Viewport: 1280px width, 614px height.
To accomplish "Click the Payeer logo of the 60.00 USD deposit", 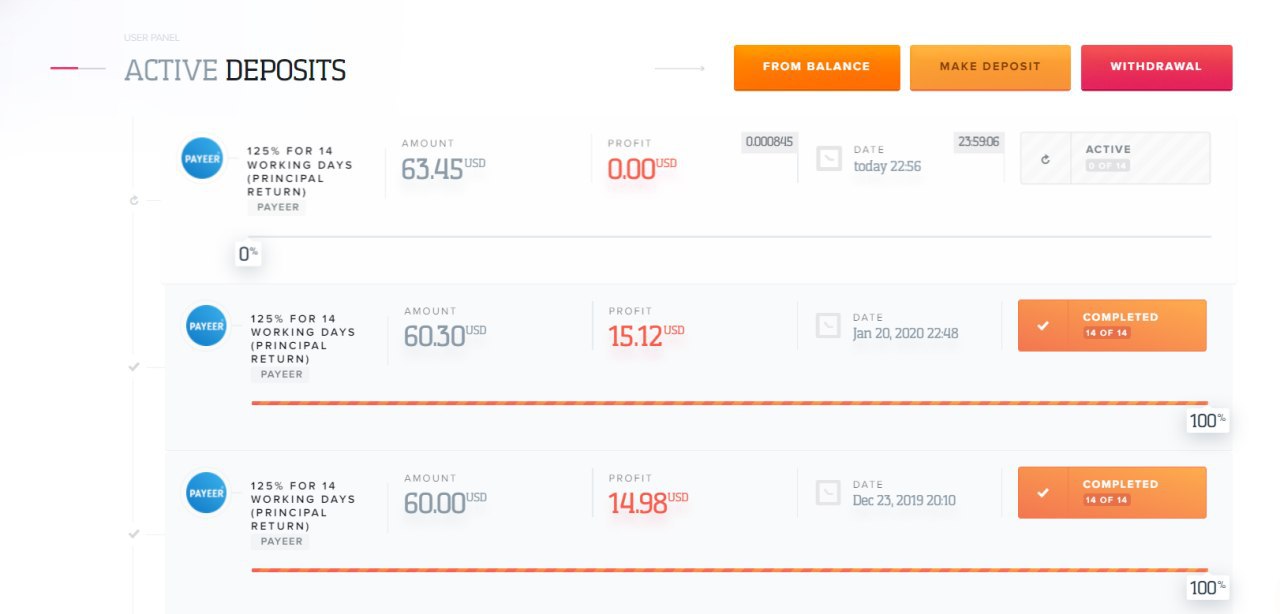I will pyautogui.click(x=206, y=493).
